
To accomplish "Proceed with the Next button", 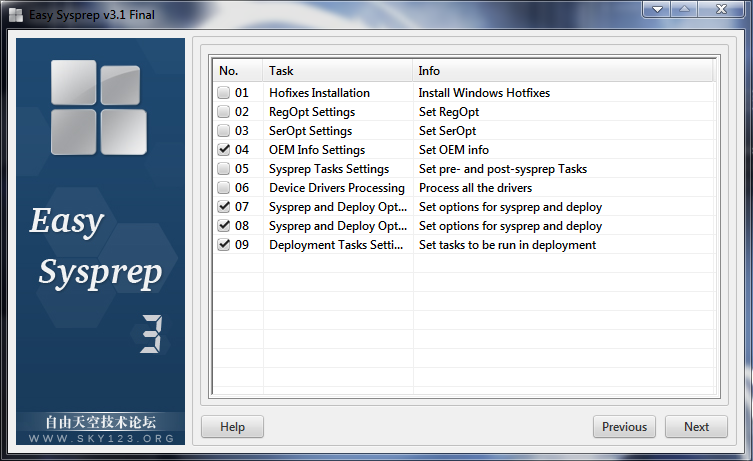I will click(x=696, y=426).
